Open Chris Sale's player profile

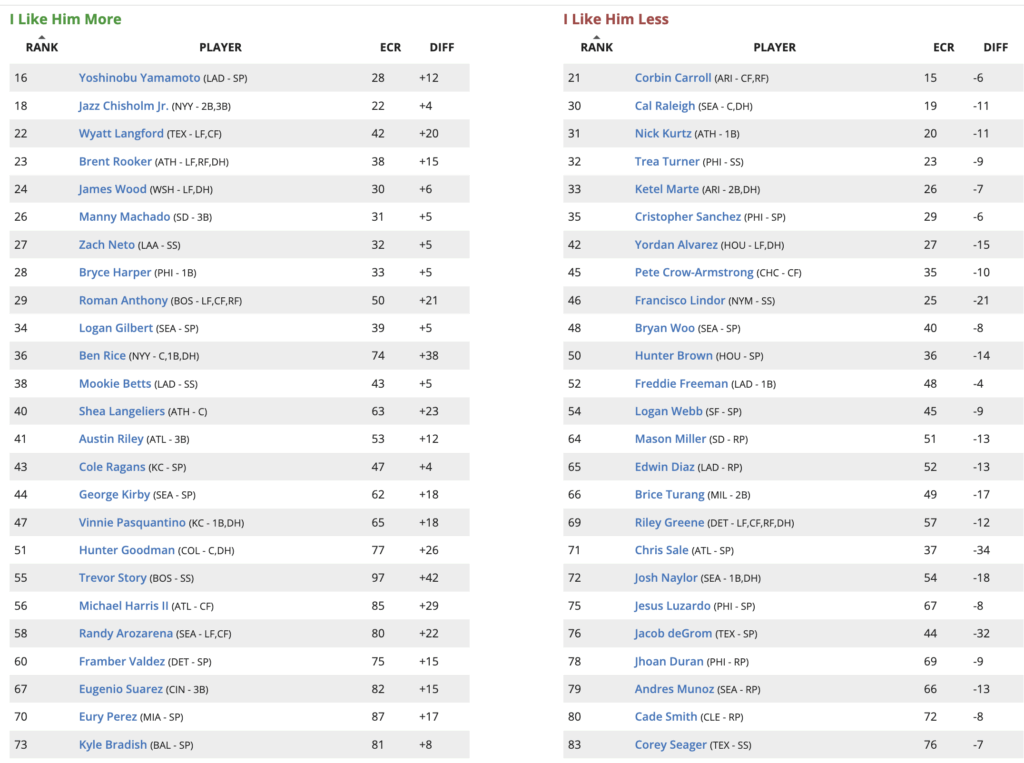click(x=660, y=550)
